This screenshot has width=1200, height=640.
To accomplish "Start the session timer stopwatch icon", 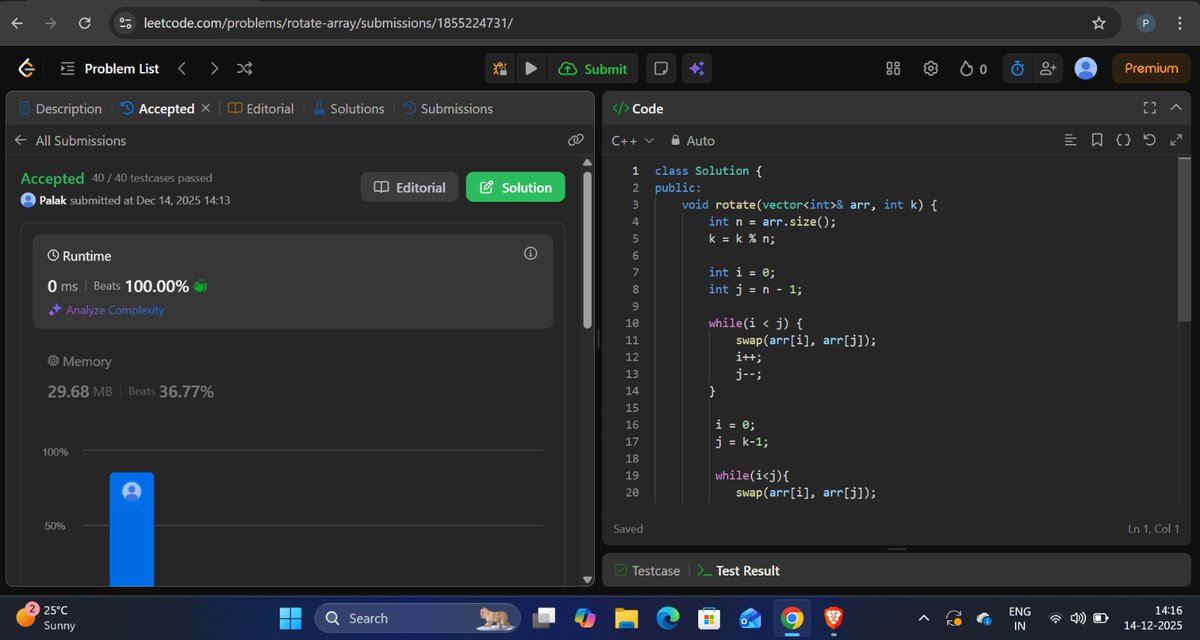I will click(x=1016, y=68).
